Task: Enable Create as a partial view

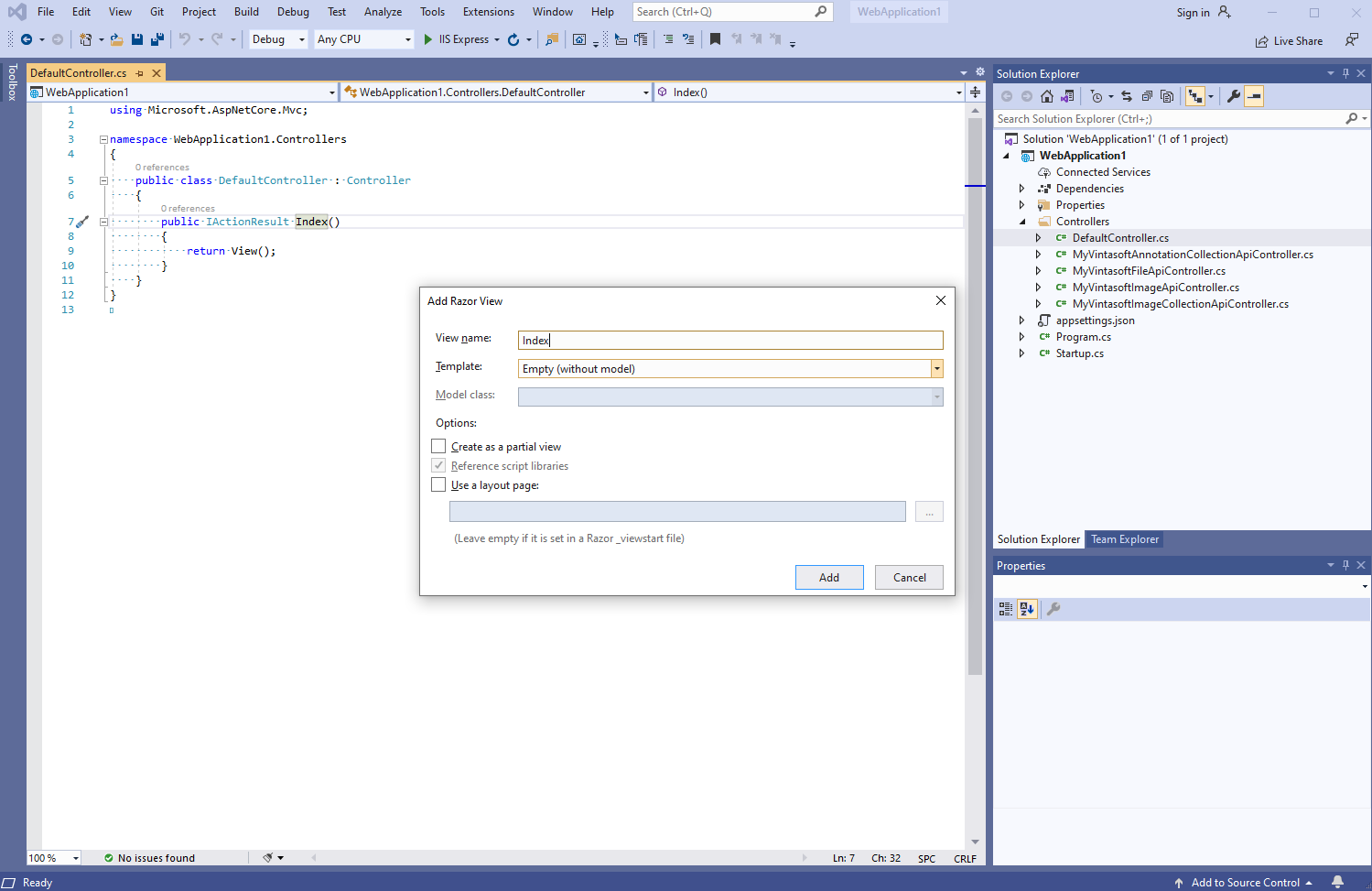Action: pos(439,447)
